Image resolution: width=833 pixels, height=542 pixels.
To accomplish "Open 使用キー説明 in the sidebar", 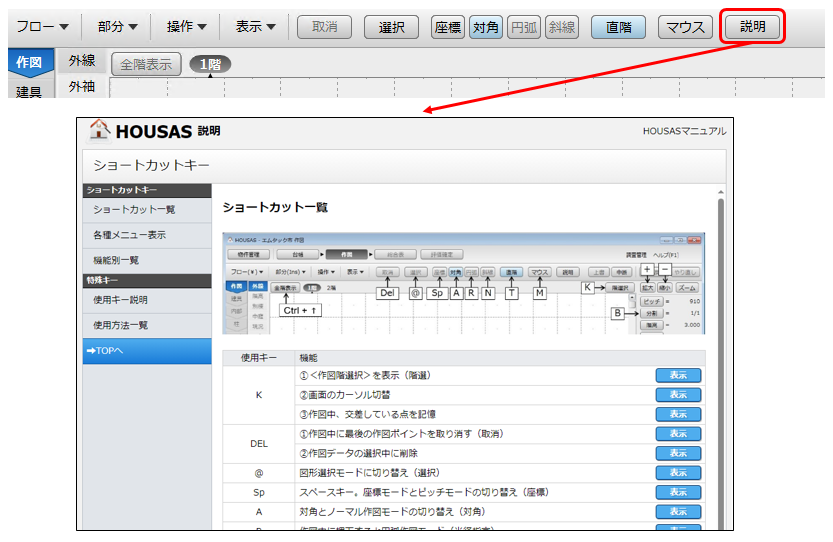I will click(x=147, y=300).
